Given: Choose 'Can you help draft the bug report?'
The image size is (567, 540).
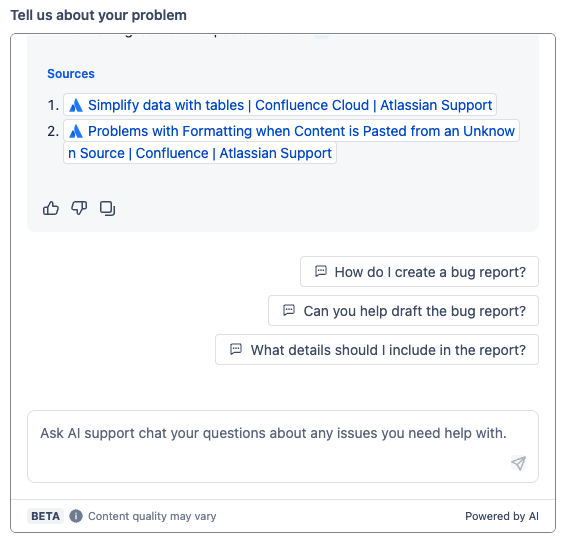Looking at the screenshot, I should (403, 311).
